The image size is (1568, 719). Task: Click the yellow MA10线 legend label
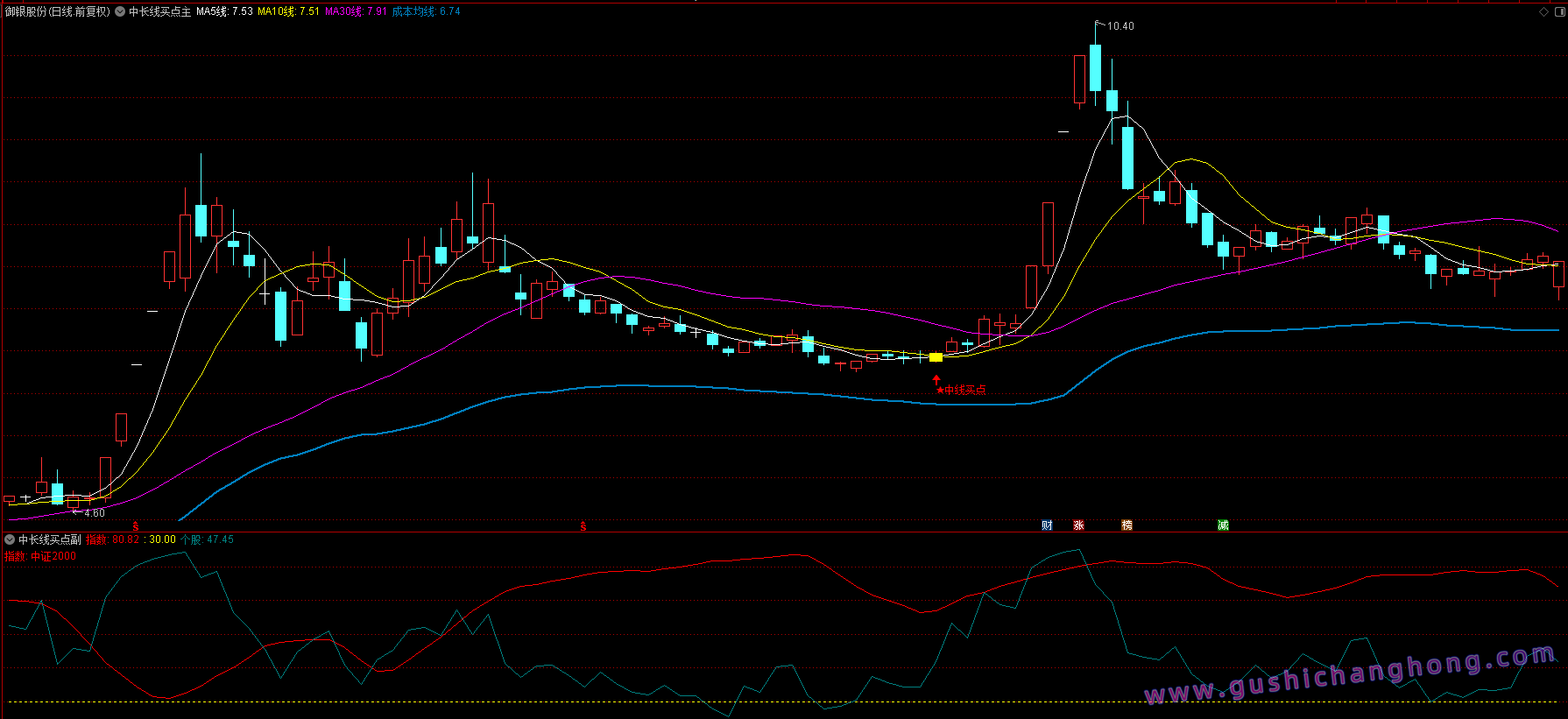pos(288,11)
